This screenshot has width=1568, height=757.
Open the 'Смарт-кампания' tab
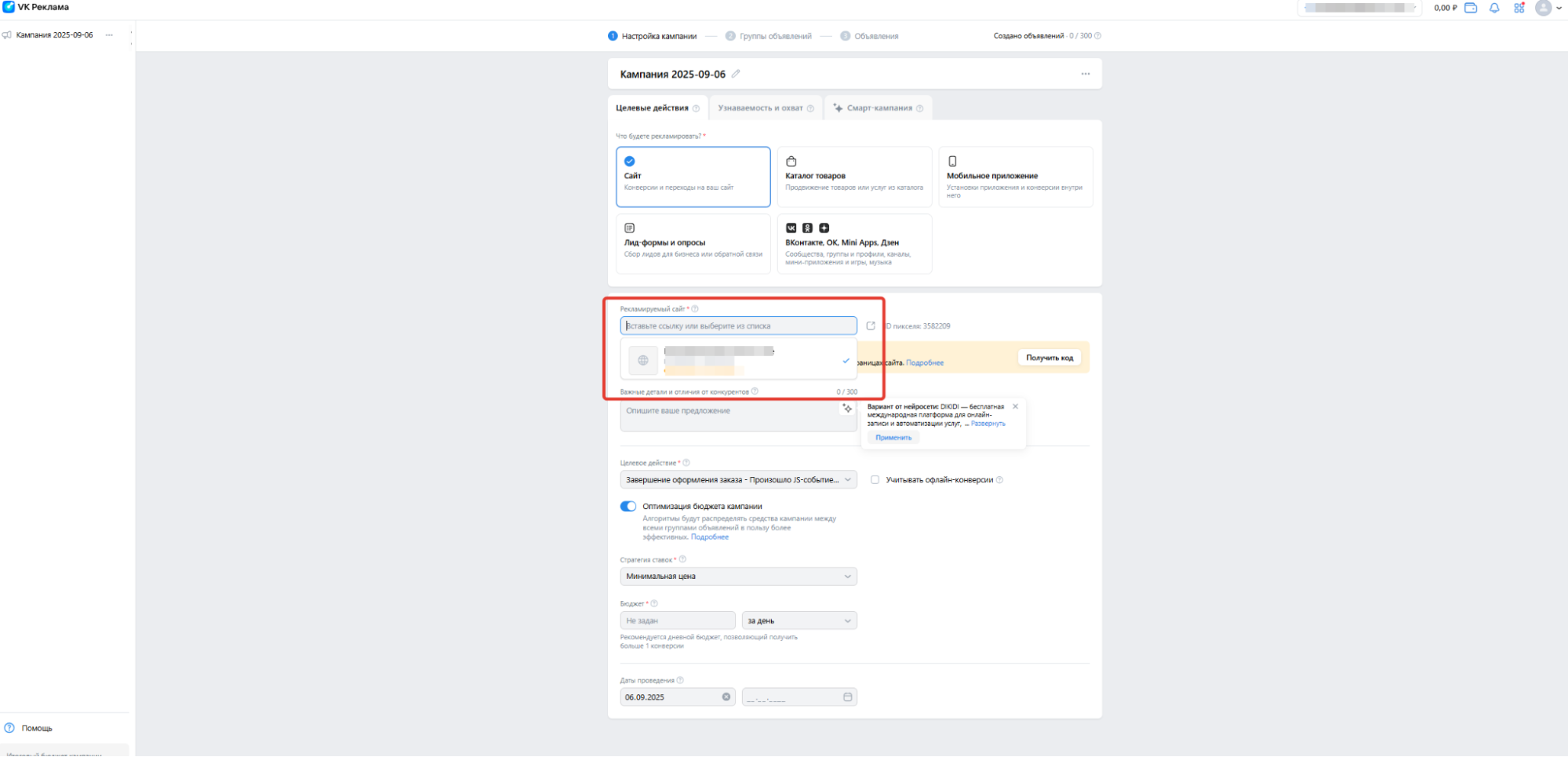pyautogui.click(x=879, y=108)
